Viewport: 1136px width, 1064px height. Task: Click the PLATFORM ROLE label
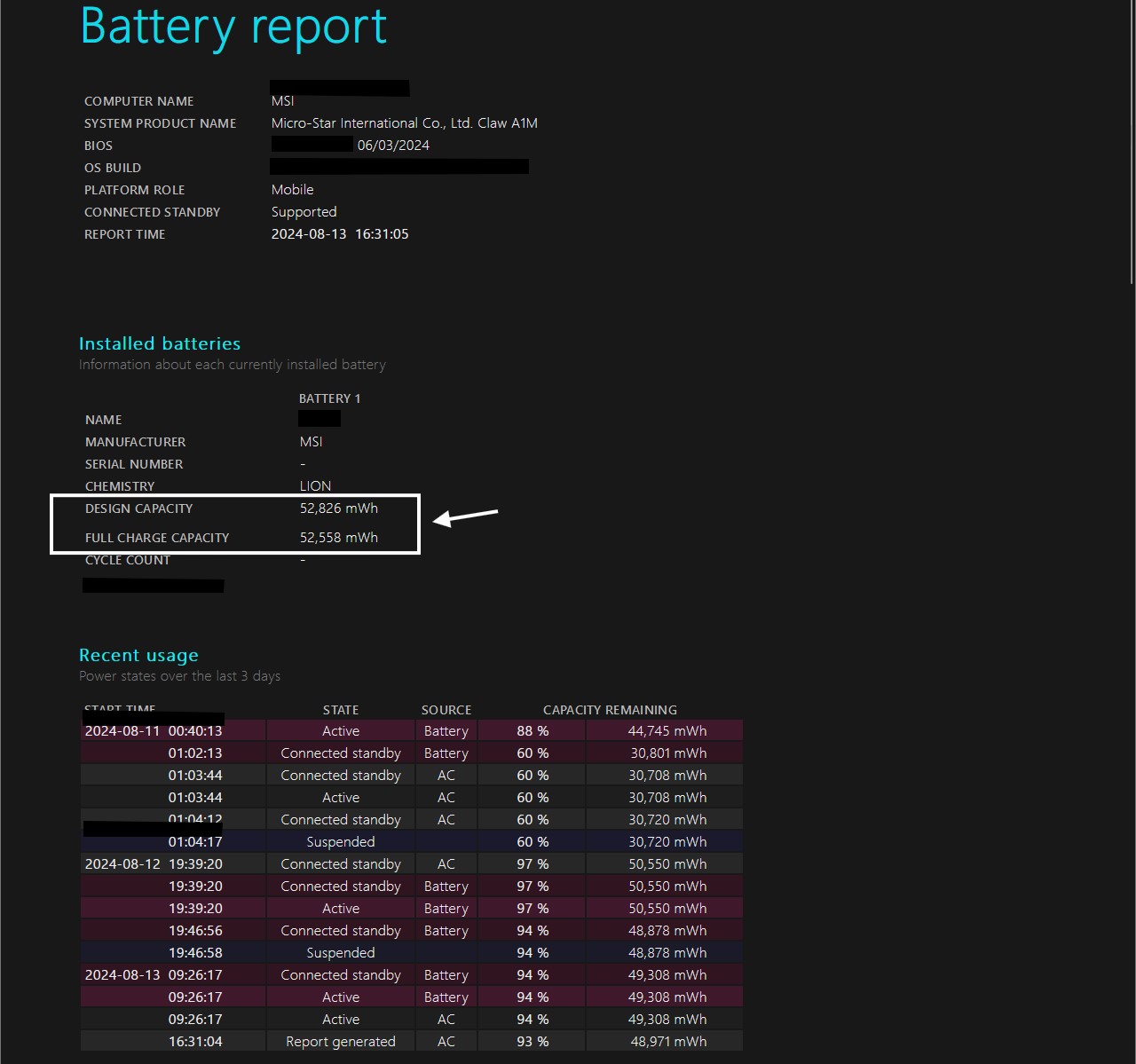(x=134, y=190)
